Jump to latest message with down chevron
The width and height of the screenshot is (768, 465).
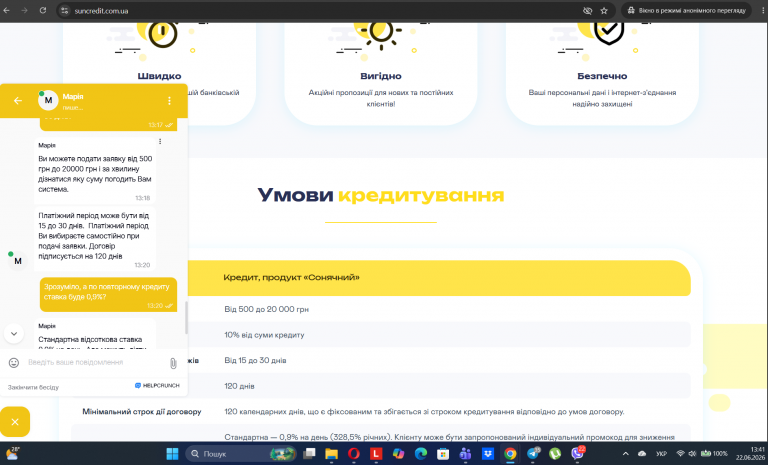[14, 334]
